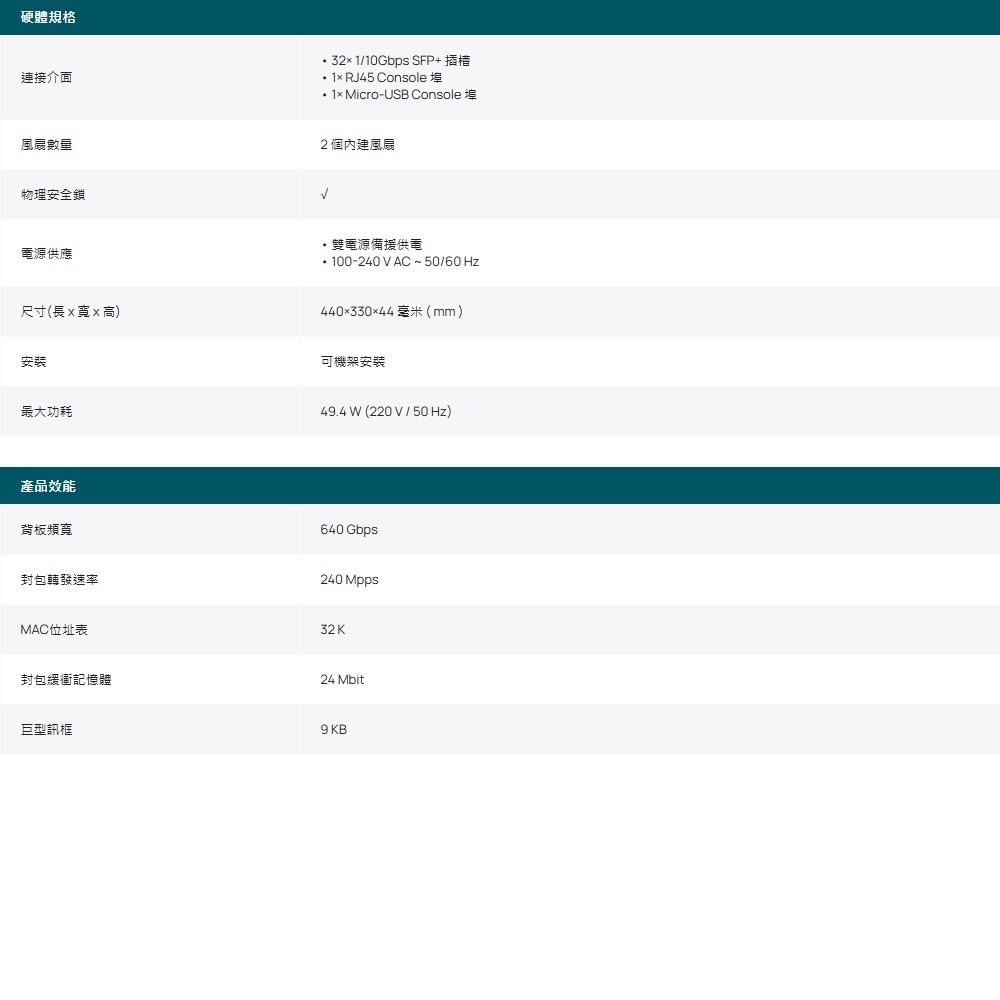Click the 產品效能 section header
The image size is (1000, 1000).
click(x=500, y=486)
